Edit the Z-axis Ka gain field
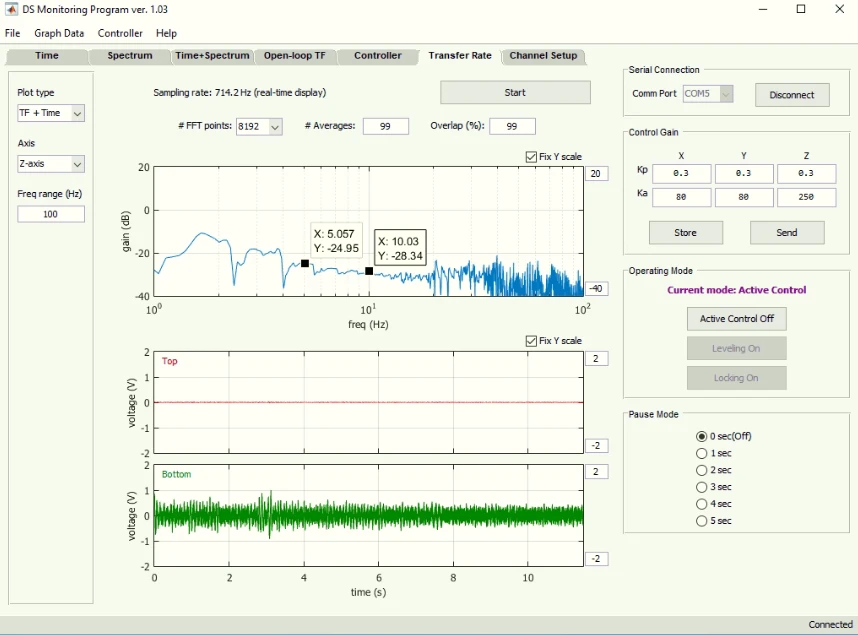The height and width of the screenshot is (635, 858). click(x=806, y=197)
